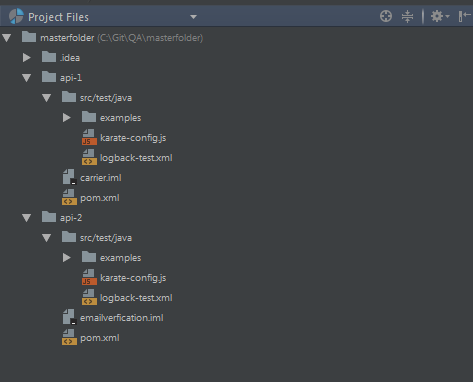Click the scroll-from-source crosshair icon
Image resolution: width=473 pixels, height=382 pixels.
pos(386,16)
